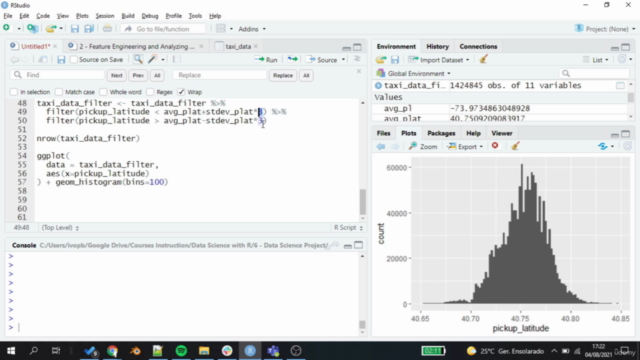Click the environment search field
The image size is (640, 360).
click(594, 73)
